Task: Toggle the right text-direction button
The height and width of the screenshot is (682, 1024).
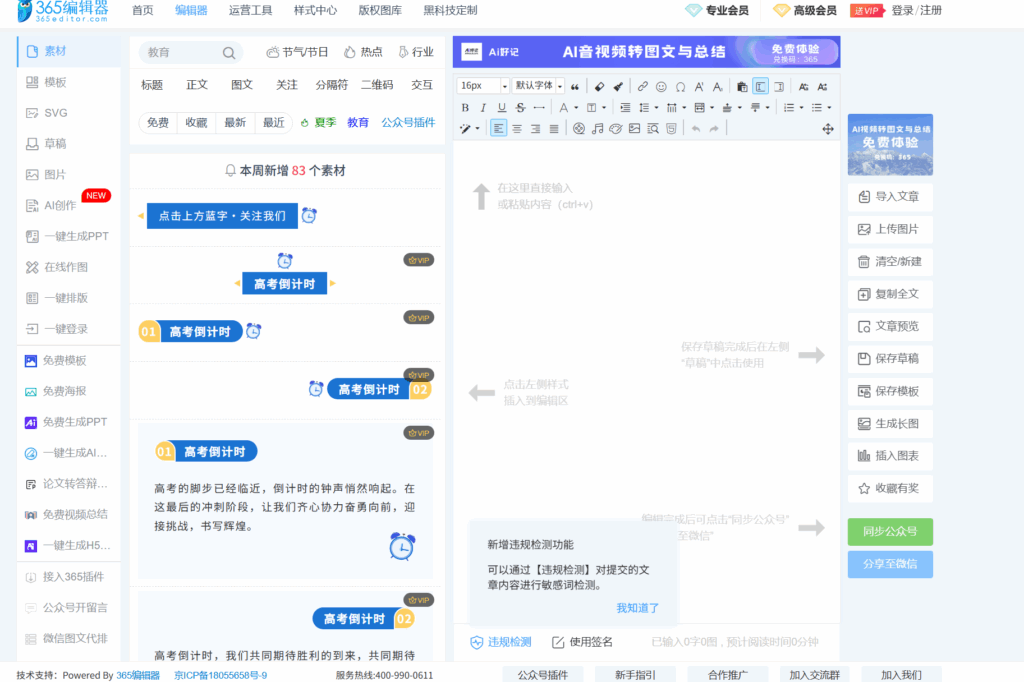Action: point(779,86)
